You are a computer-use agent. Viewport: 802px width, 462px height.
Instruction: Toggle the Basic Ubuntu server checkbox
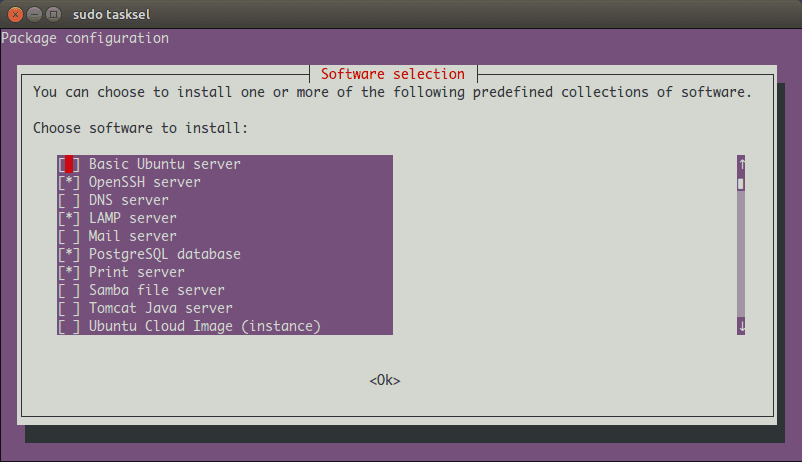[x=69, y=164]
